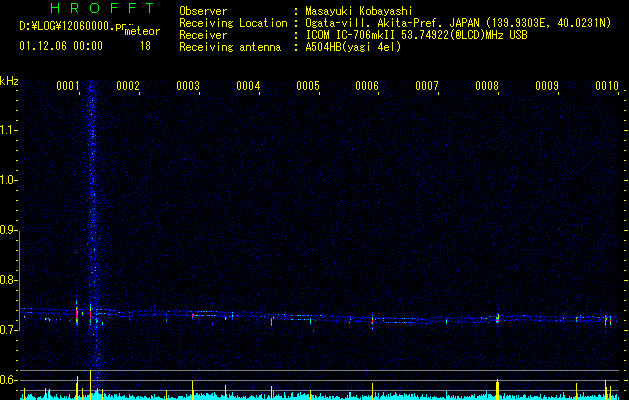Click the 0.7 kHz axis tick label

click(x=8, y=330)
